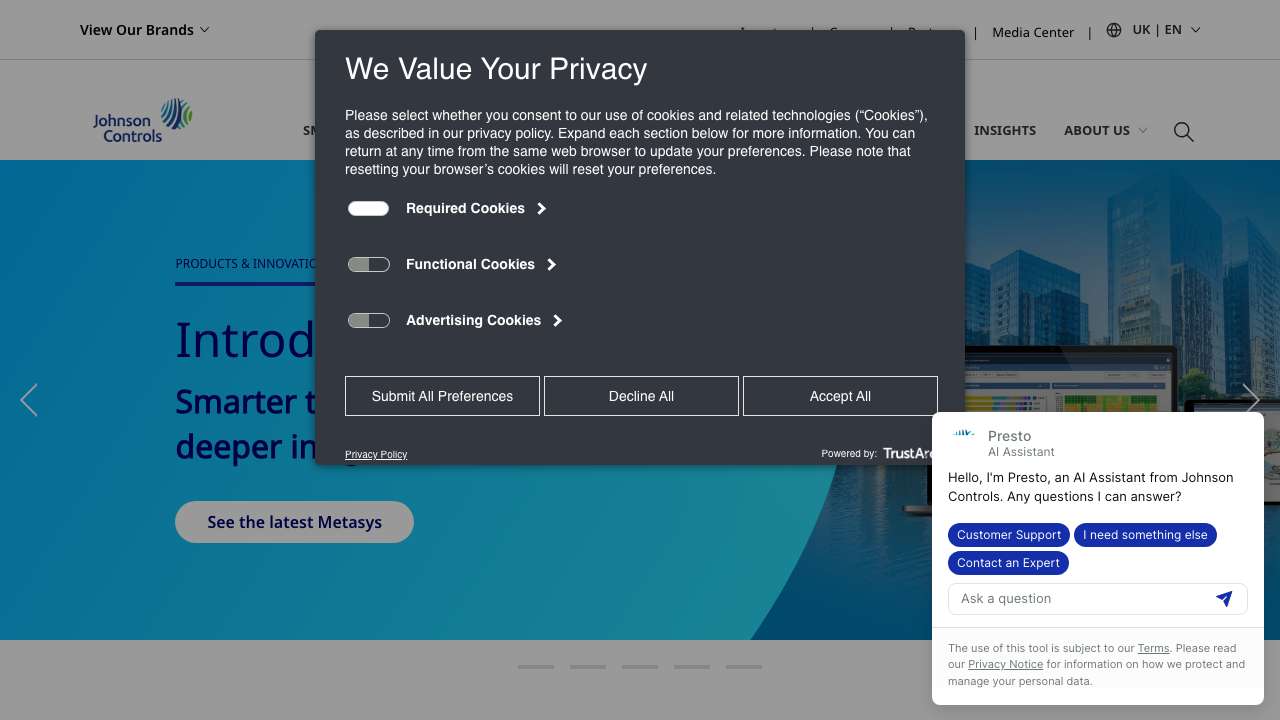Image resolution: width=1280 pixels, height=720 pixels.
Task: Advance to the next carousel slide arrow
Action: click(x=1251, y=400)
